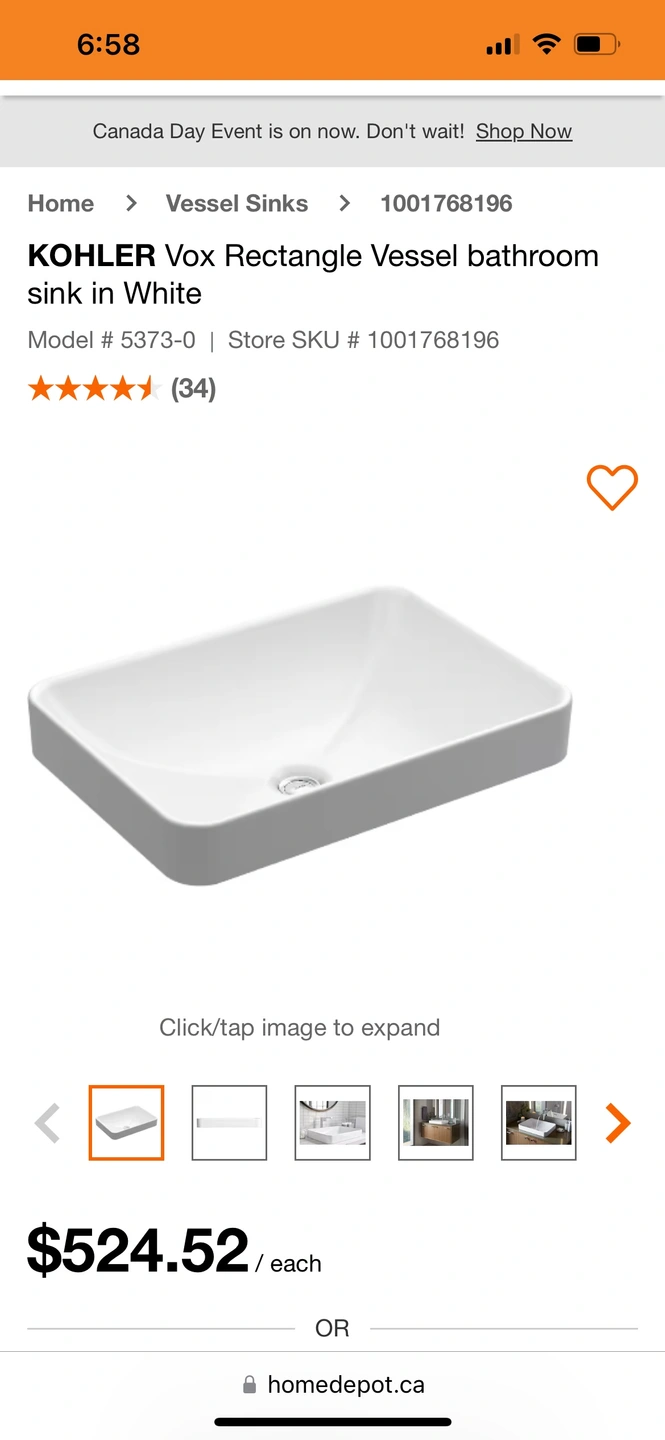Image resolution: width=665 pixels, height=1440 pixels.
Task: Go to the Home breadcrumb
Action: 61,203
